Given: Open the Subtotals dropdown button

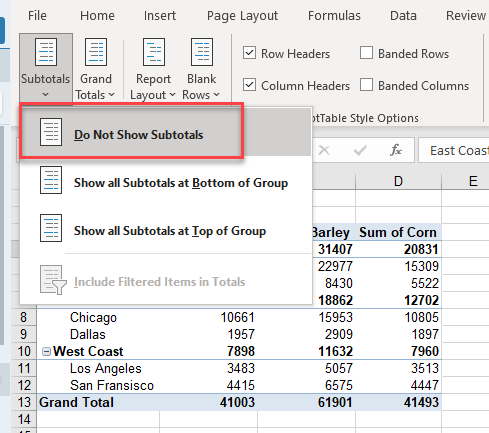Looking at the screenshot, I should [46, 68].
